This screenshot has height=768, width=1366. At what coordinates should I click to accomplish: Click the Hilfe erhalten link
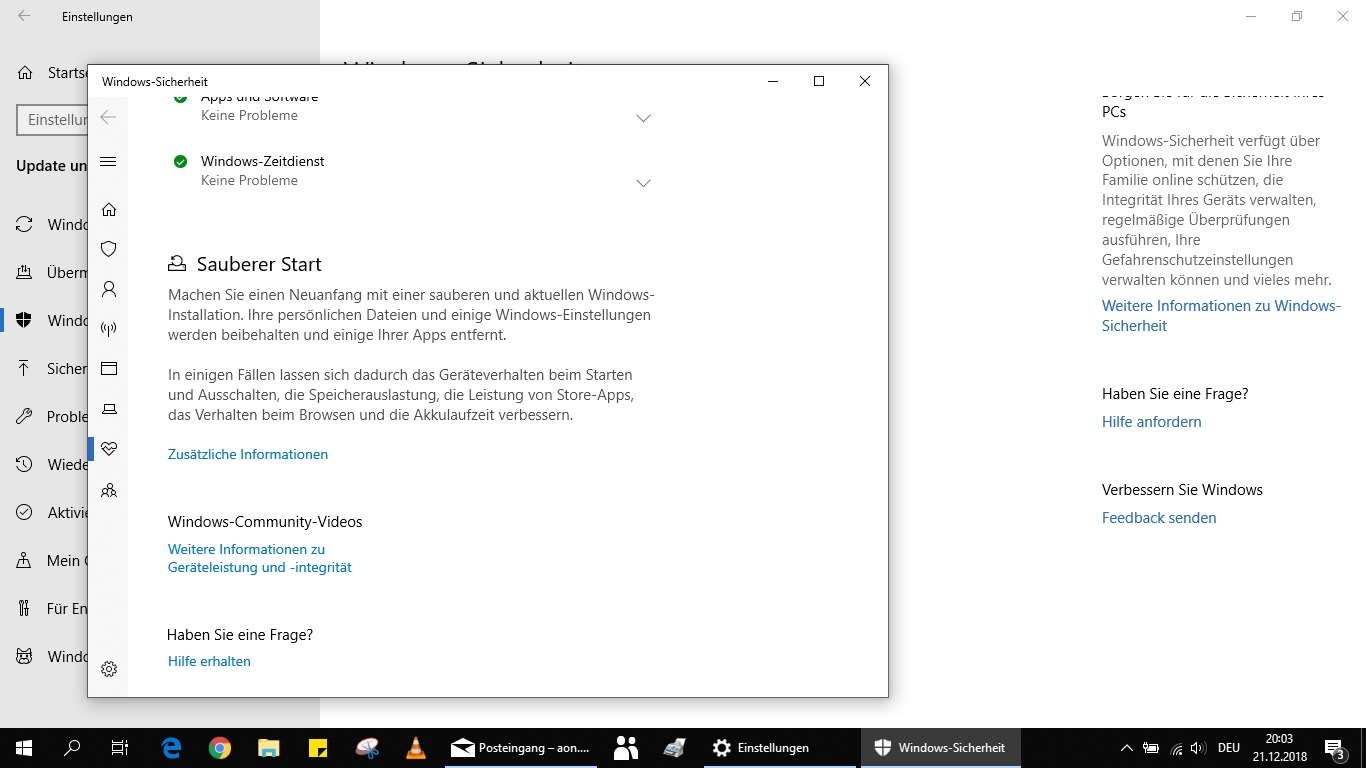(x=209, y=661)
